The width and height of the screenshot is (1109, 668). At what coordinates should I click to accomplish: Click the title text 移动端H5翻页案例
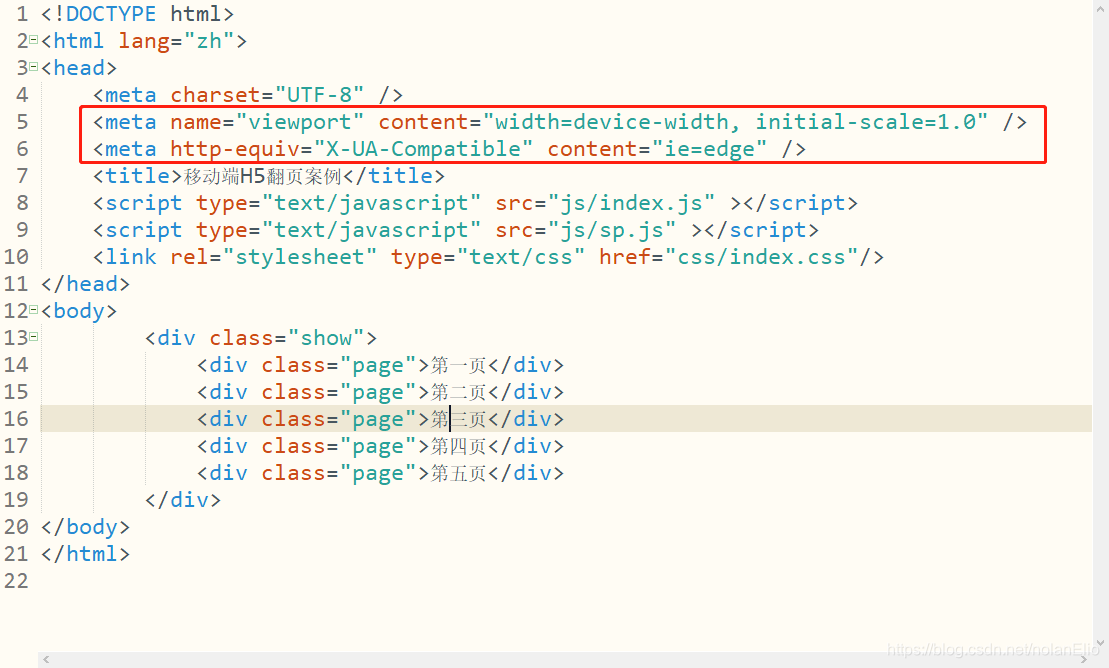coord(263,175)
